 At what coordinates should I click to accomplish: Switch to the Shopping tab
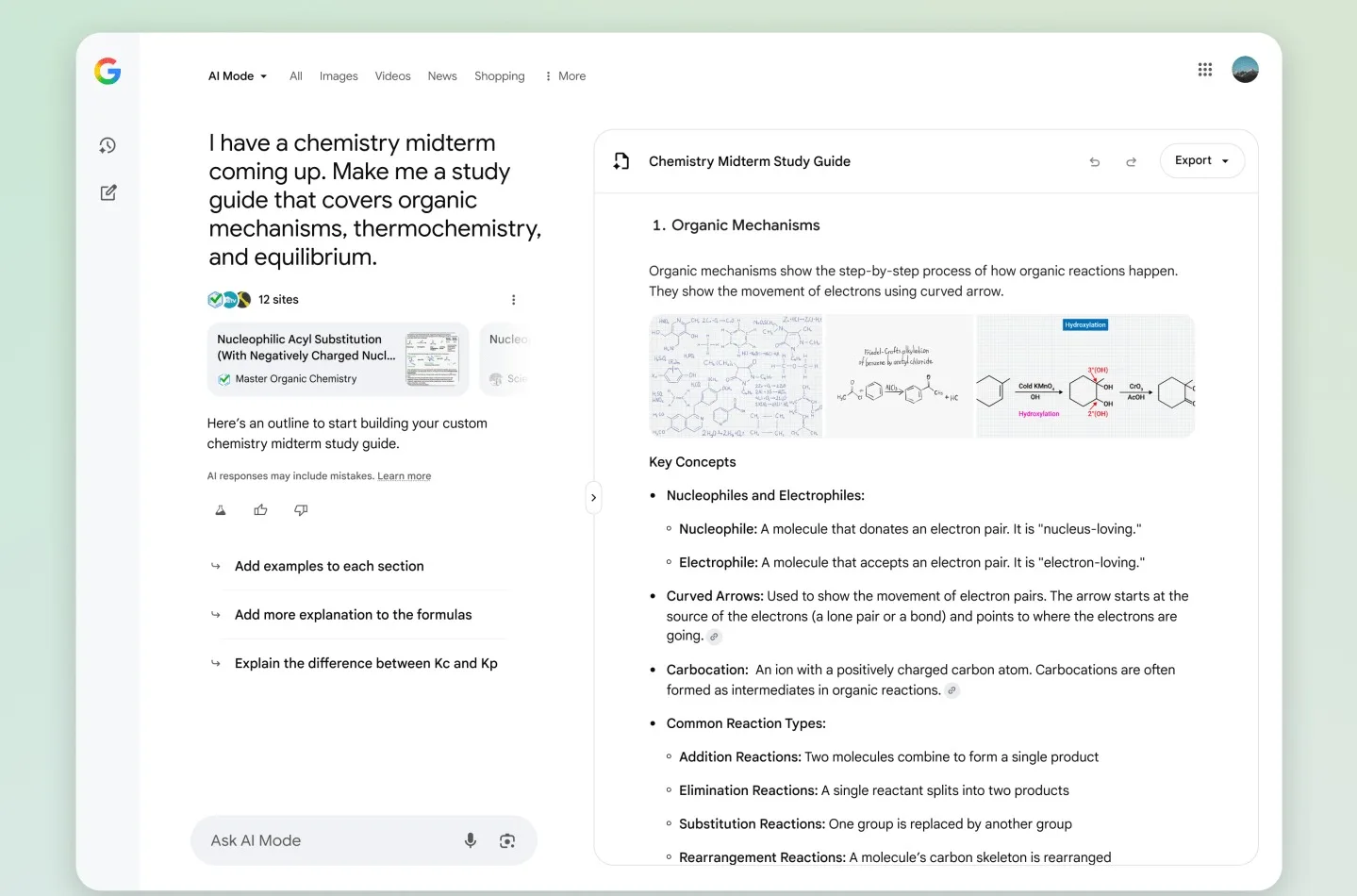(x=499, y=76)
